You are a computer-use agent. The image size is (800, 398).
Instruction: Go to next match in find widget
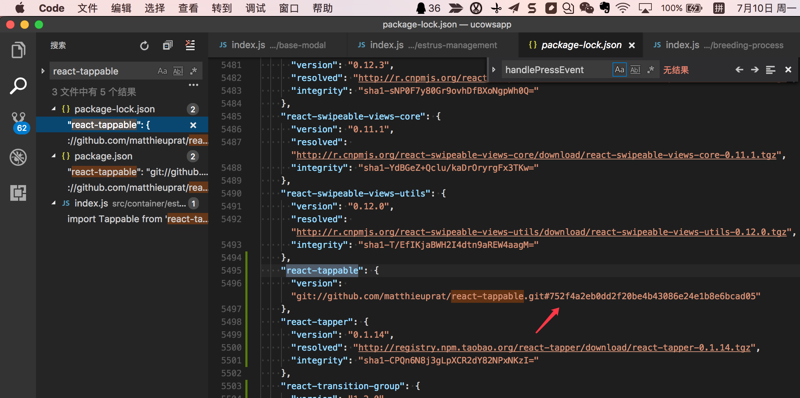pos(755,70)
